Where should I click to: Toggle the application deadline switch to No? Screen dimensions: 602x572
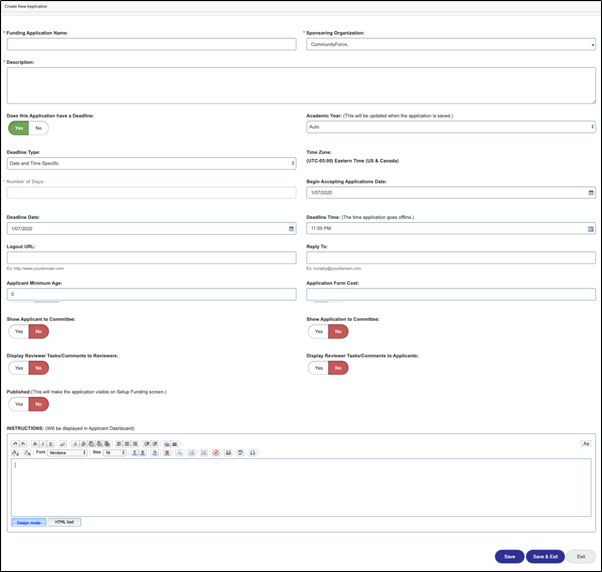click(x=39, y=128)
